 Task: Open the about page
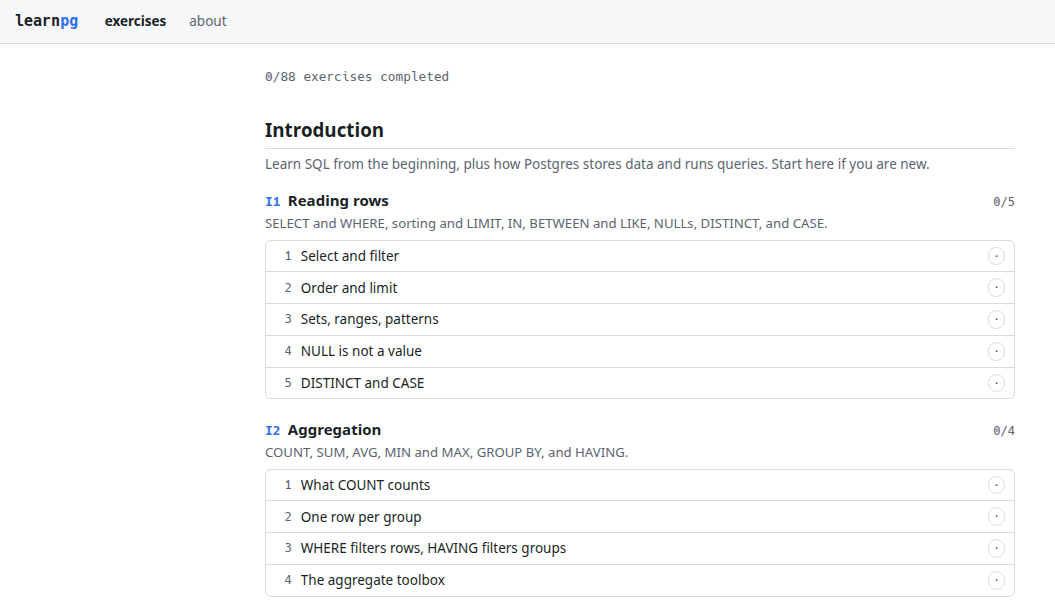(x=208, y=21)
